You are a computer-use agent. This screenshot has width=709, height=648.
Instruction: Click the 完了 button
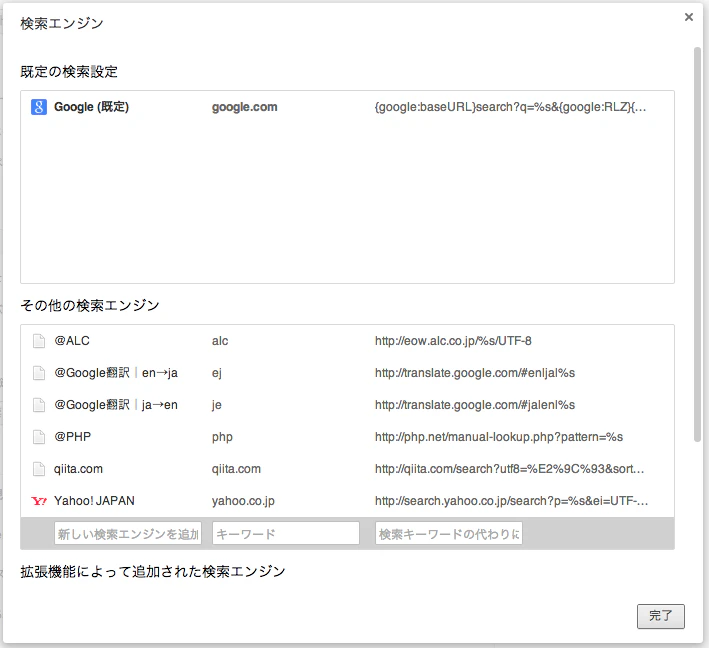pyautogui.click(x=661, y=616)
